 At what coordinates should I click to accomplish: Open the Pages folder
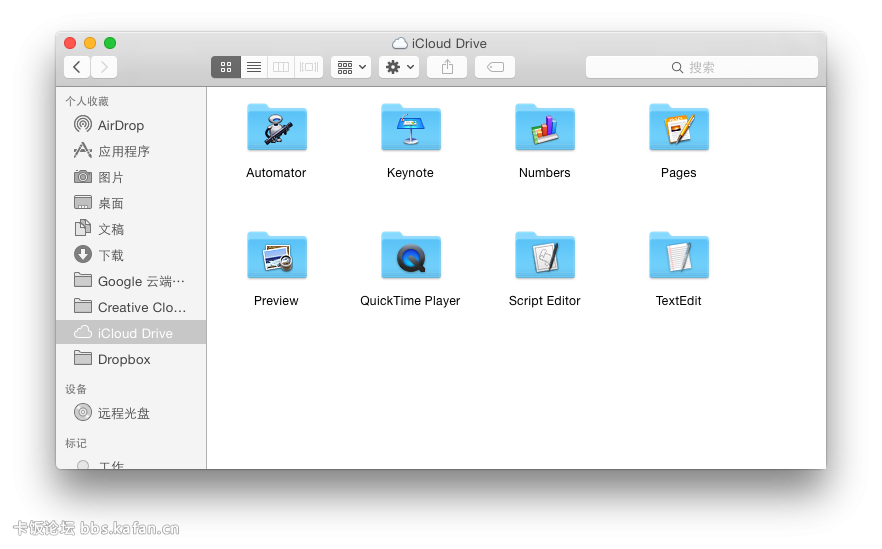tap(678, 128)
